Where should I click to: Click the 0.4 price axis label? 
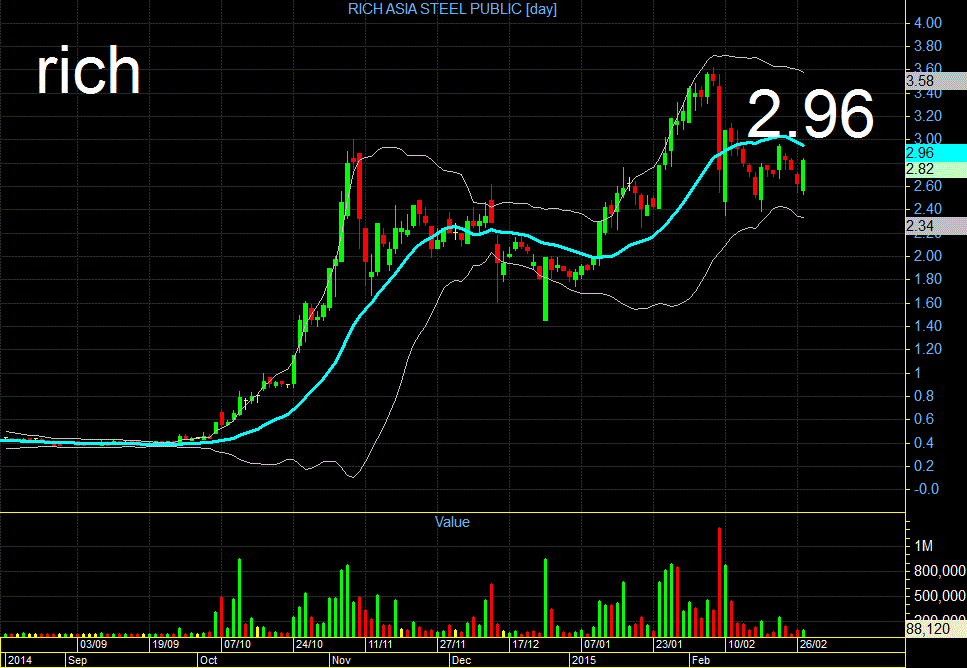pyautogui.click(x=924, y=442)
